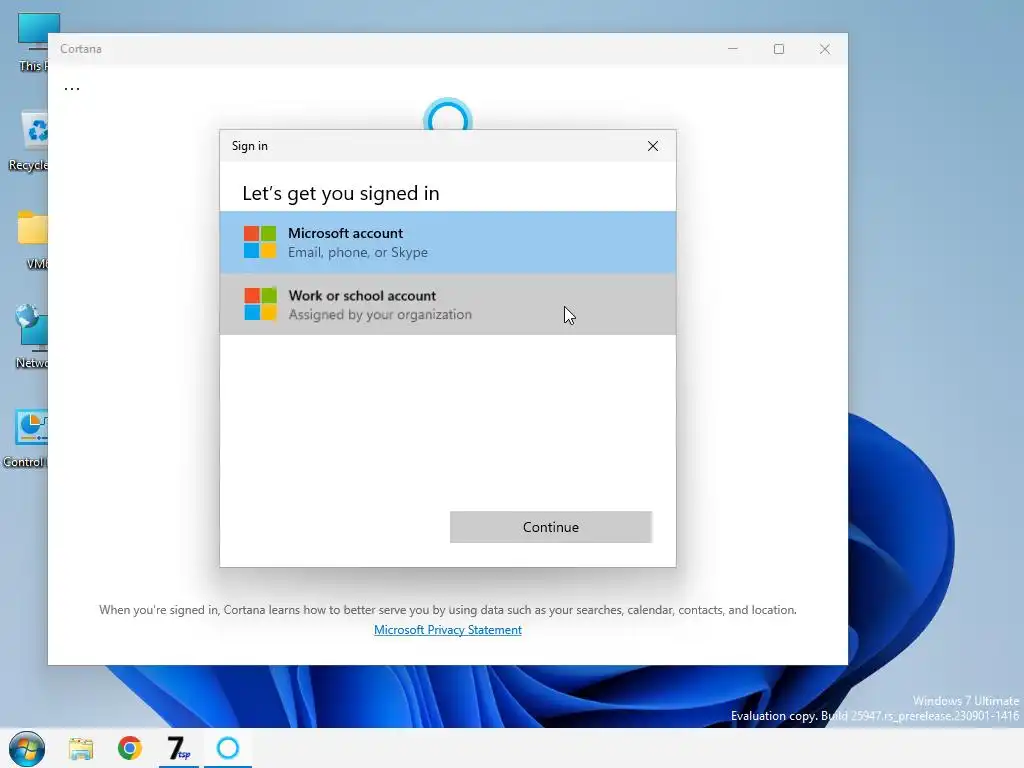This screenshot has width=1024, height=768.
Task: Close the Sign in dialog
Action: (652, 146)
